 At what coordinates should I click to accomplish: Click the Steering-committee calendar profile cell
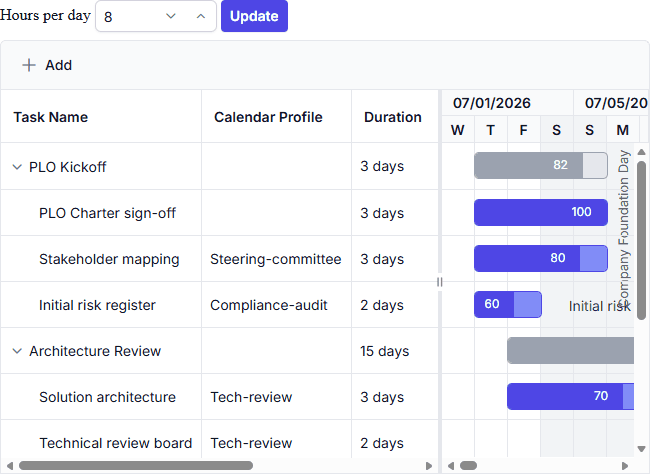click(x=276, y=259)
